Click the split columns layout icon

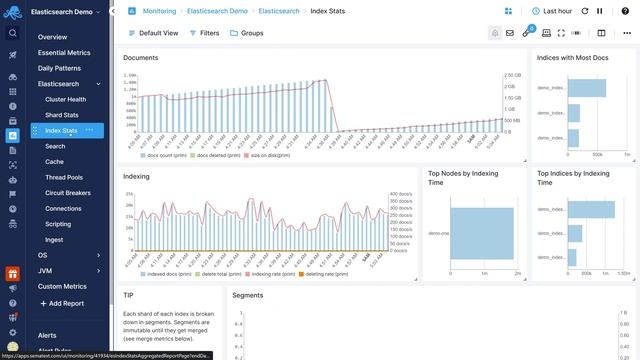click(x=601, y=33)
